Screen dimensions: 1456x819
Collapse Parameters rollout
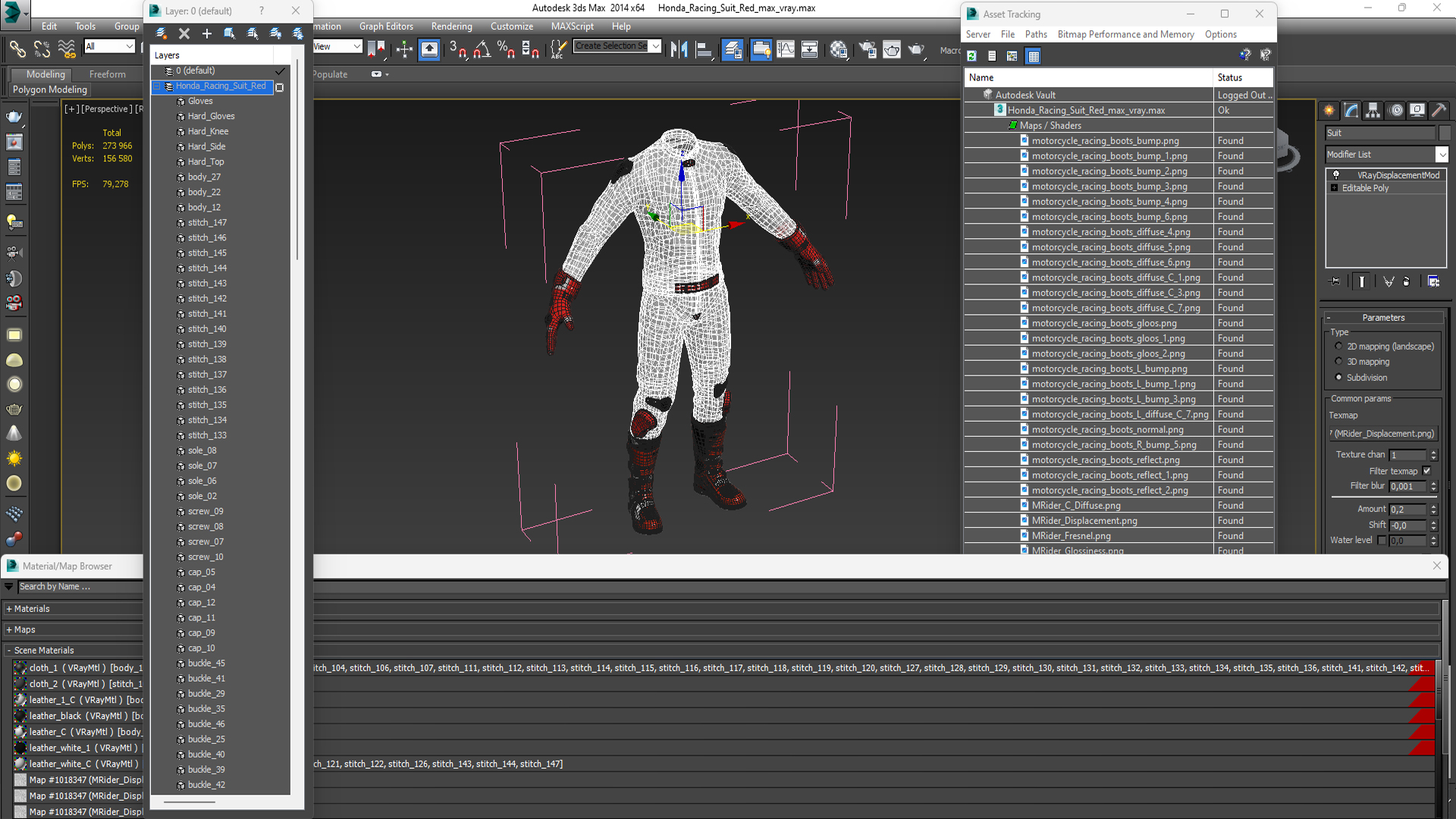pos(1383,318)
